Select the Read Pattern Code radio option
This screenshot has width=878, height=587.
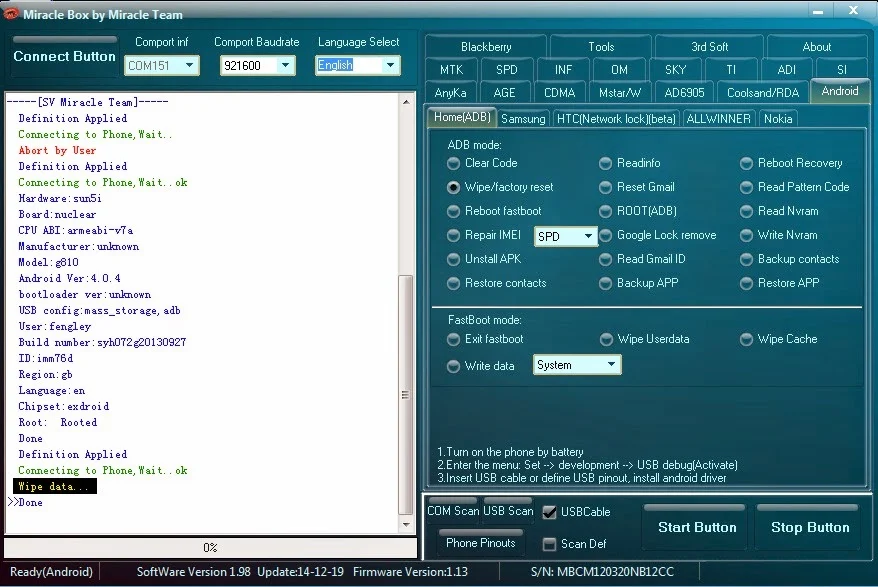746,187
